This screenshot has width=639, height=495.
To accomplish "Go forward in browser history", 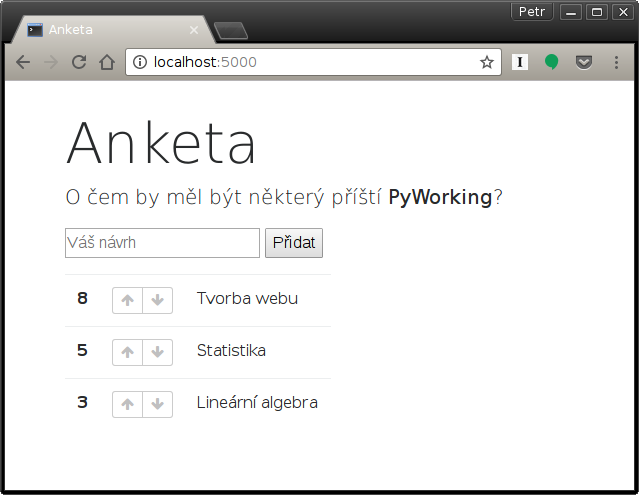I will (51, 62).
